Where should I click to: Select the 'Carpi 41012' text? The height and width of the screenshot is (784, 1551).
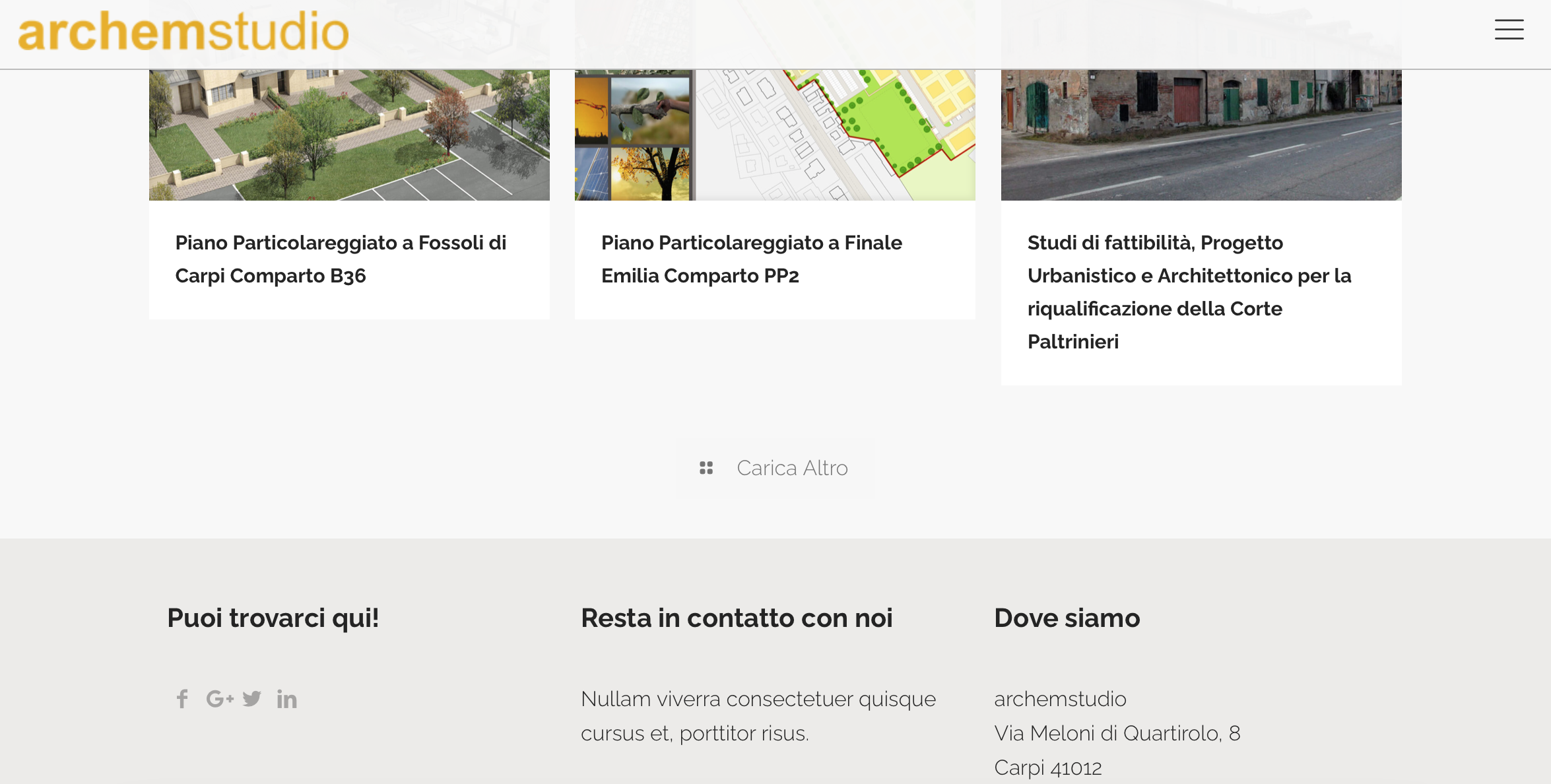(x=1048, y=768)
